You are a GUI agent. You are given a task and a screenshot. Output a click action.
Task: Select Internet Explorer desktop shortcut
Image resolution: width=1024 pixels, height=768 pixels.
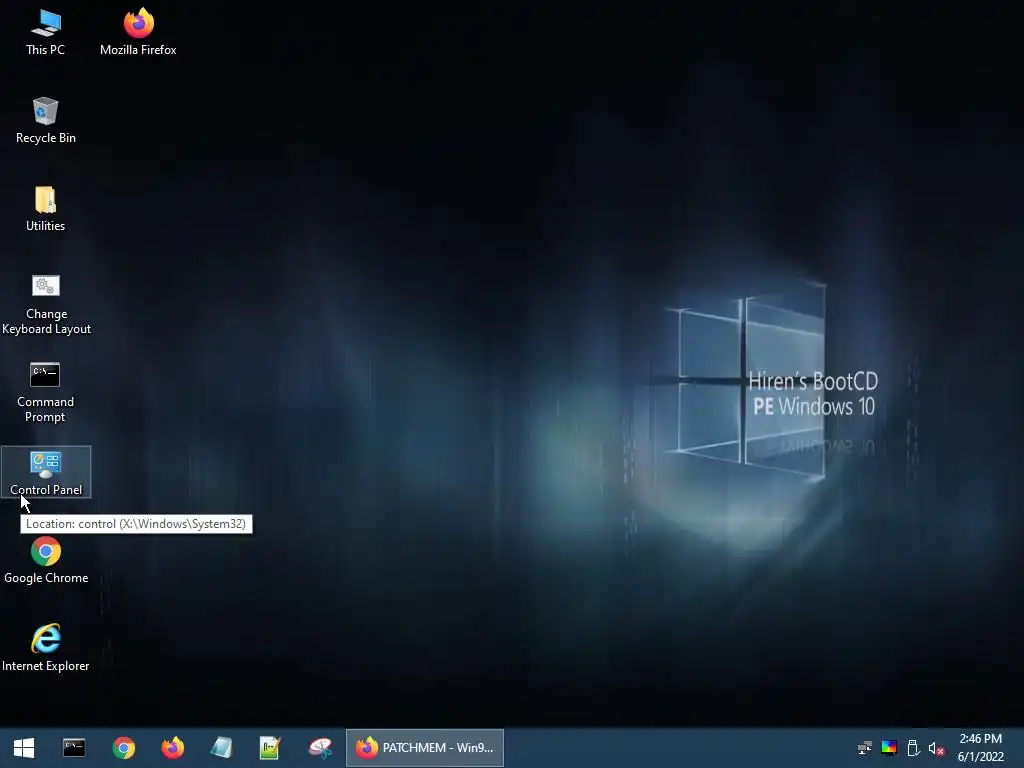point(46,648)
